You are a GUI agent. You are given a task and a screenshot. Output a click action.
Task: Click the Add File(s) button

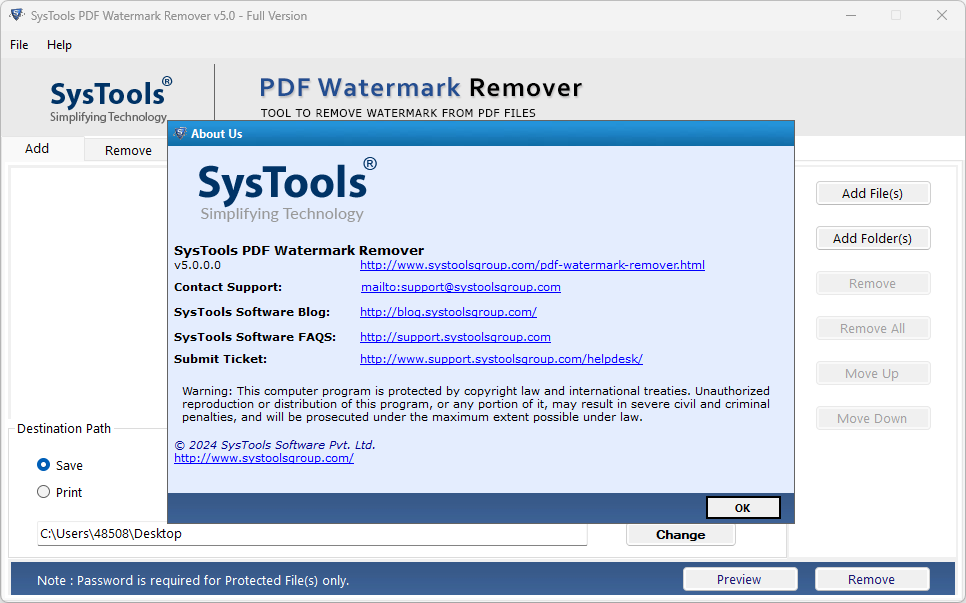(873, 193)
